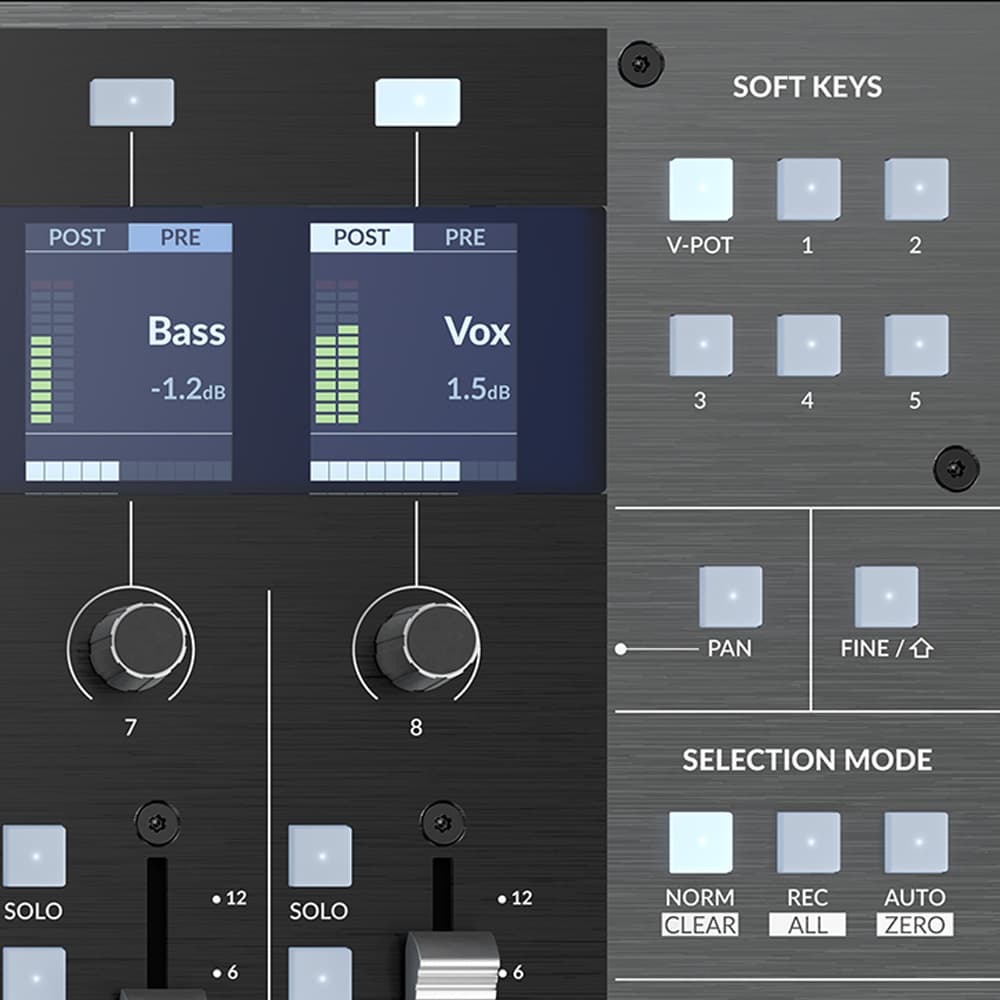
Task: Click the button below channel 8 SOLO
Action: (320, 974)
